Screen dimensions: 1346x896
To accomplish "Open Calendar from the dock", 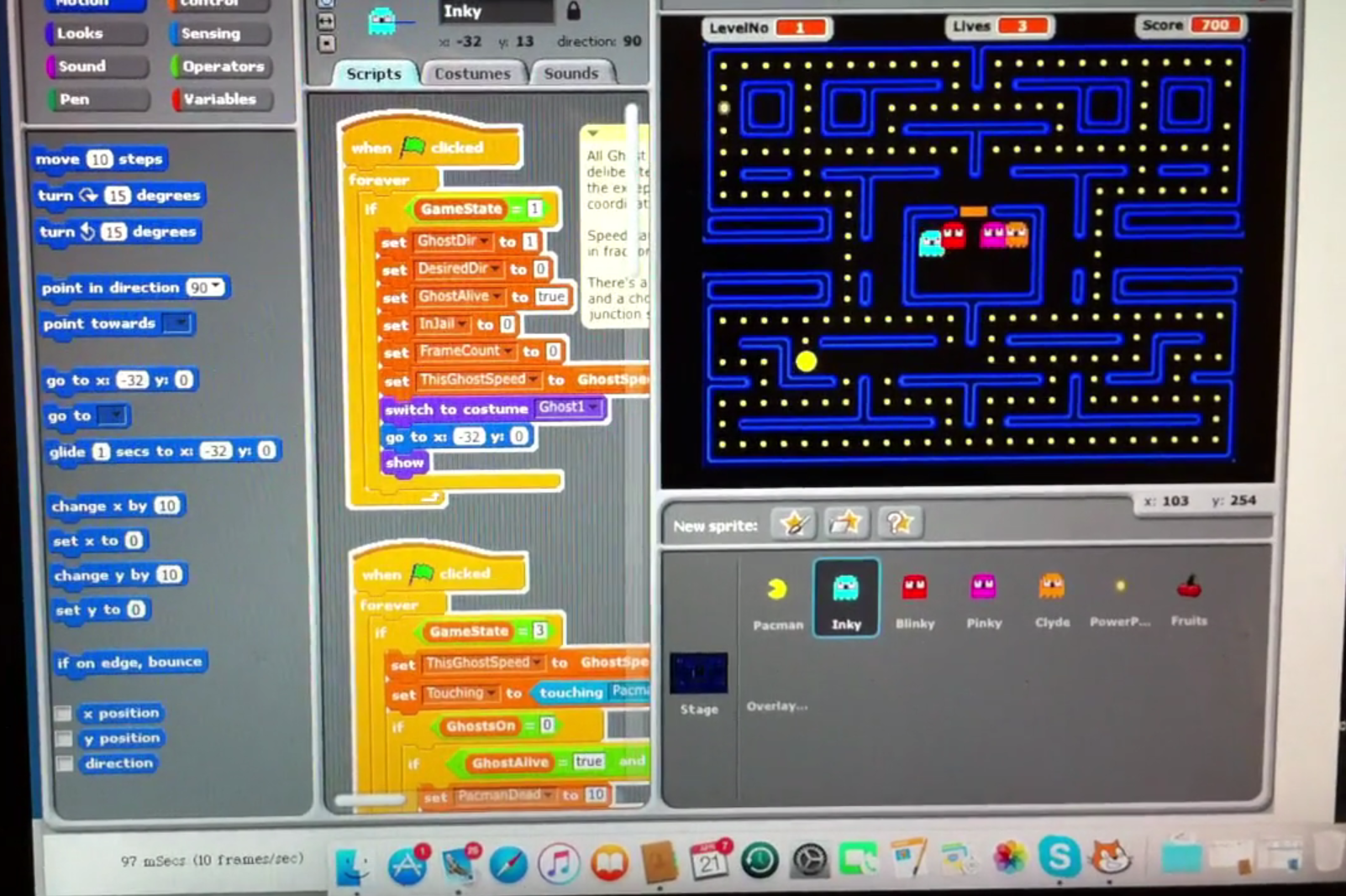I will (710, 862).
